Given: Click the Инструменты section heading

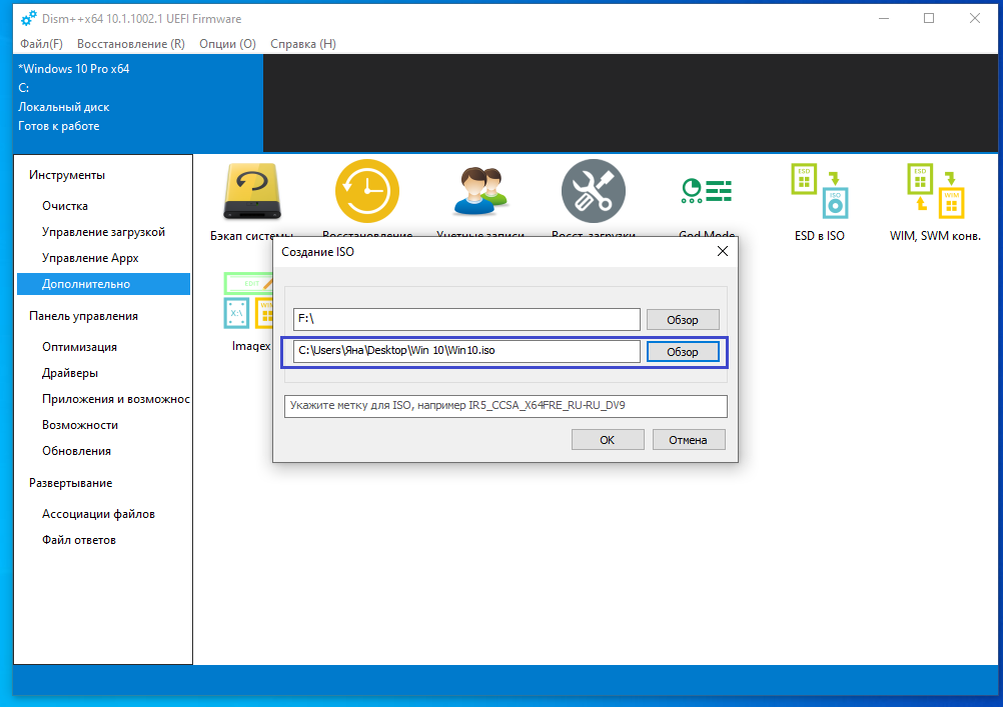Looking at the screenshot, I should [x=67, y=175].
